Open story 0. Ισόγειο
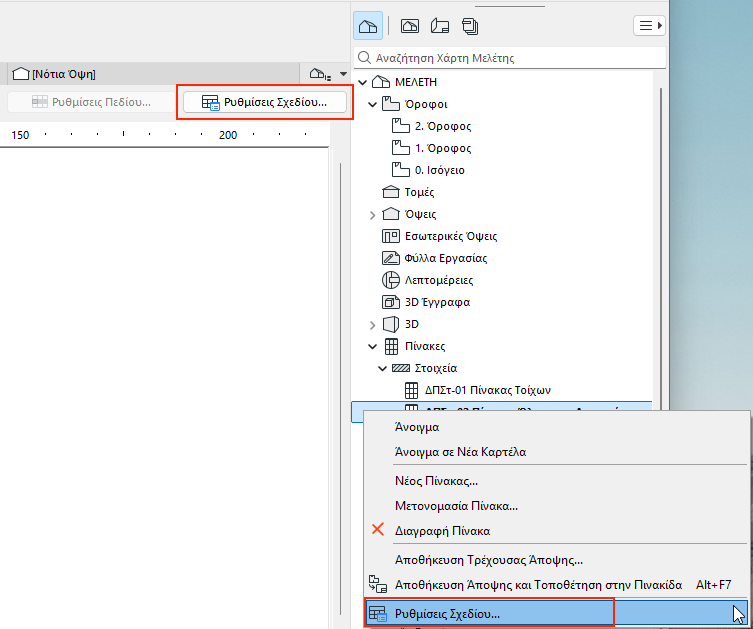 tap(439, 170)
